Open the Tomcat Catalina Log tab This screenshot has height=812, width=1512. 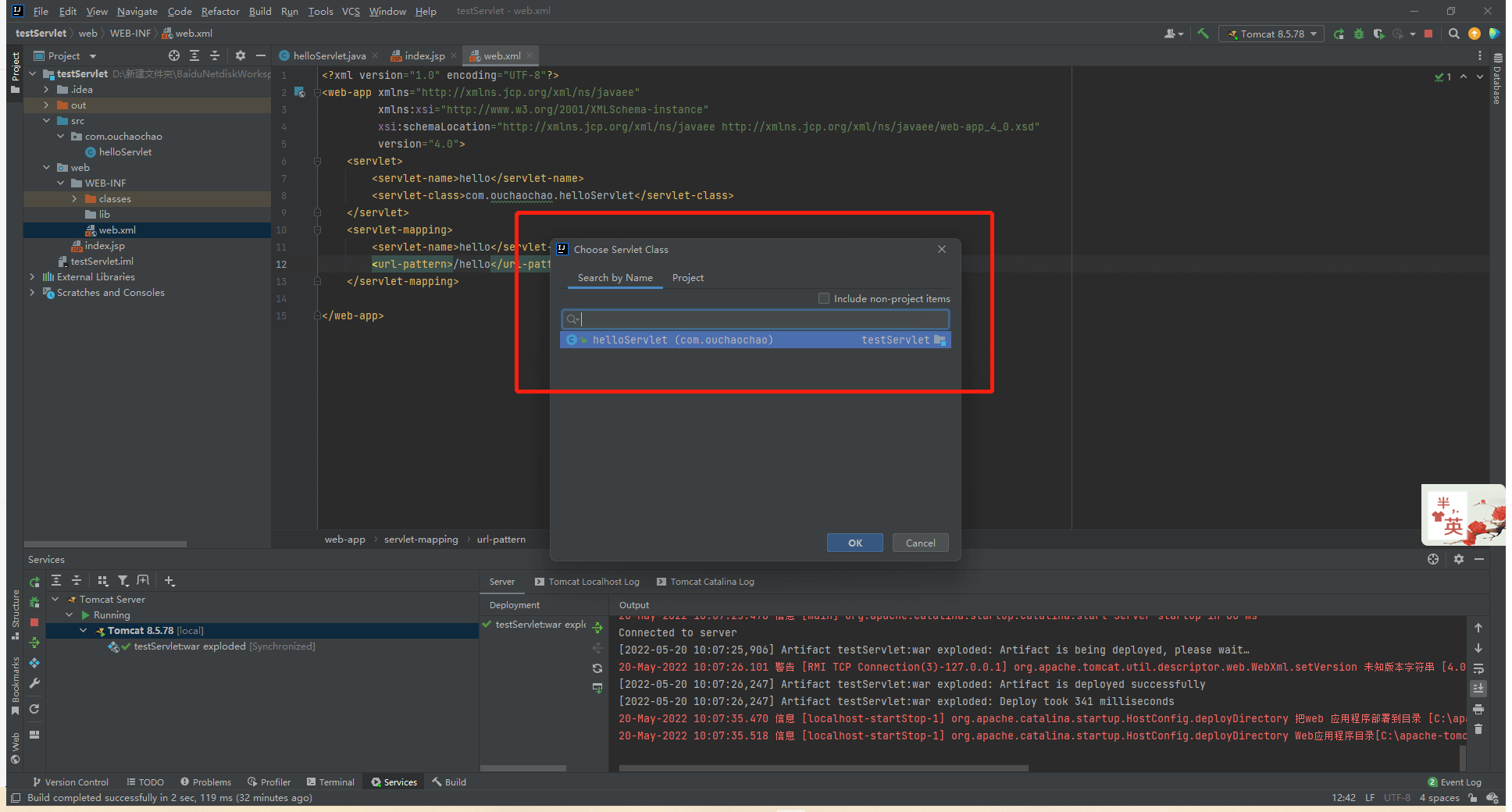click(x=705, y=582)
